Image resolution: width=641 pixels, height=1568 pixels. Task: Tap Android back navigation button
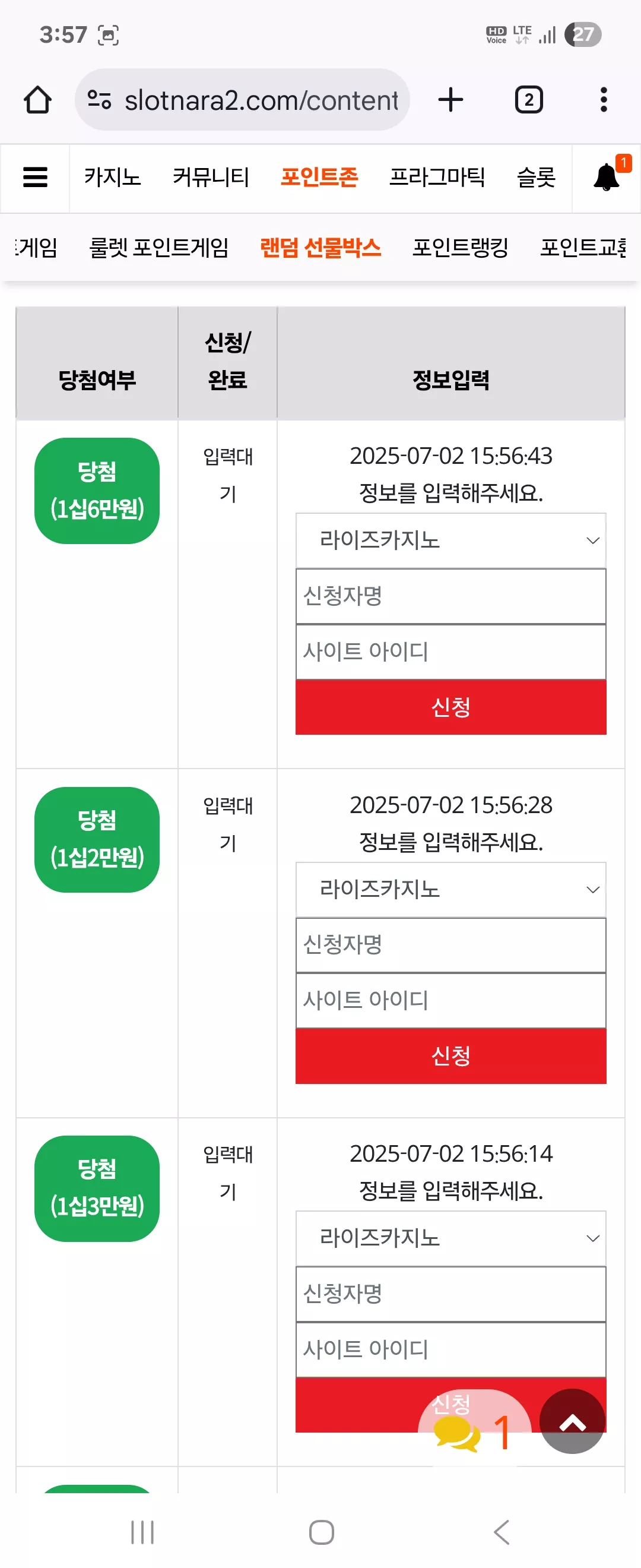(502, 1532)
